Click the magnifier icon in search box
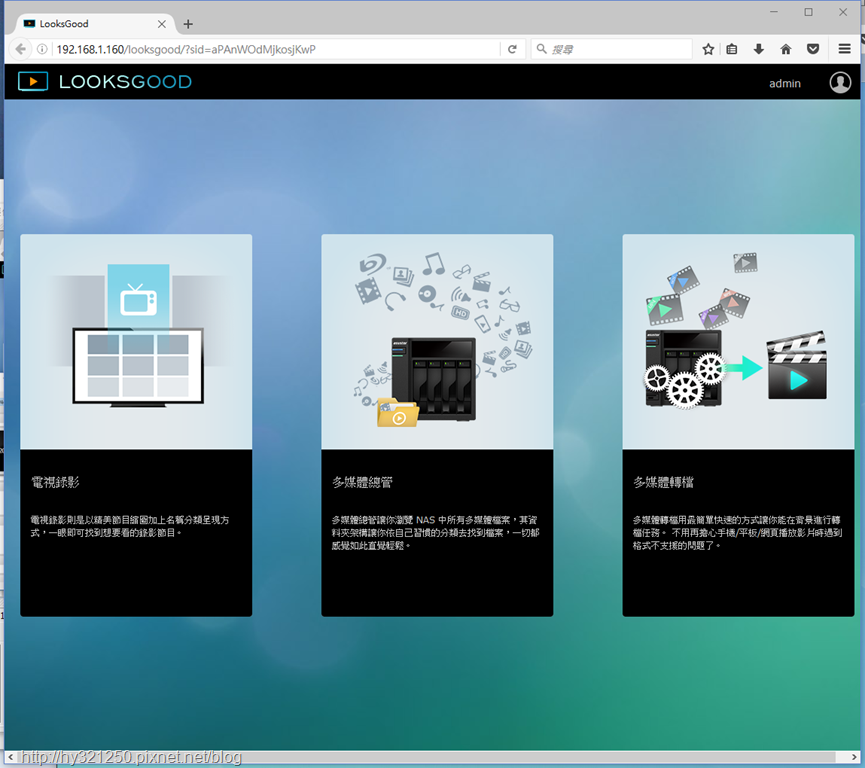This screenshot has height=768, width=865. pos(542,49)
